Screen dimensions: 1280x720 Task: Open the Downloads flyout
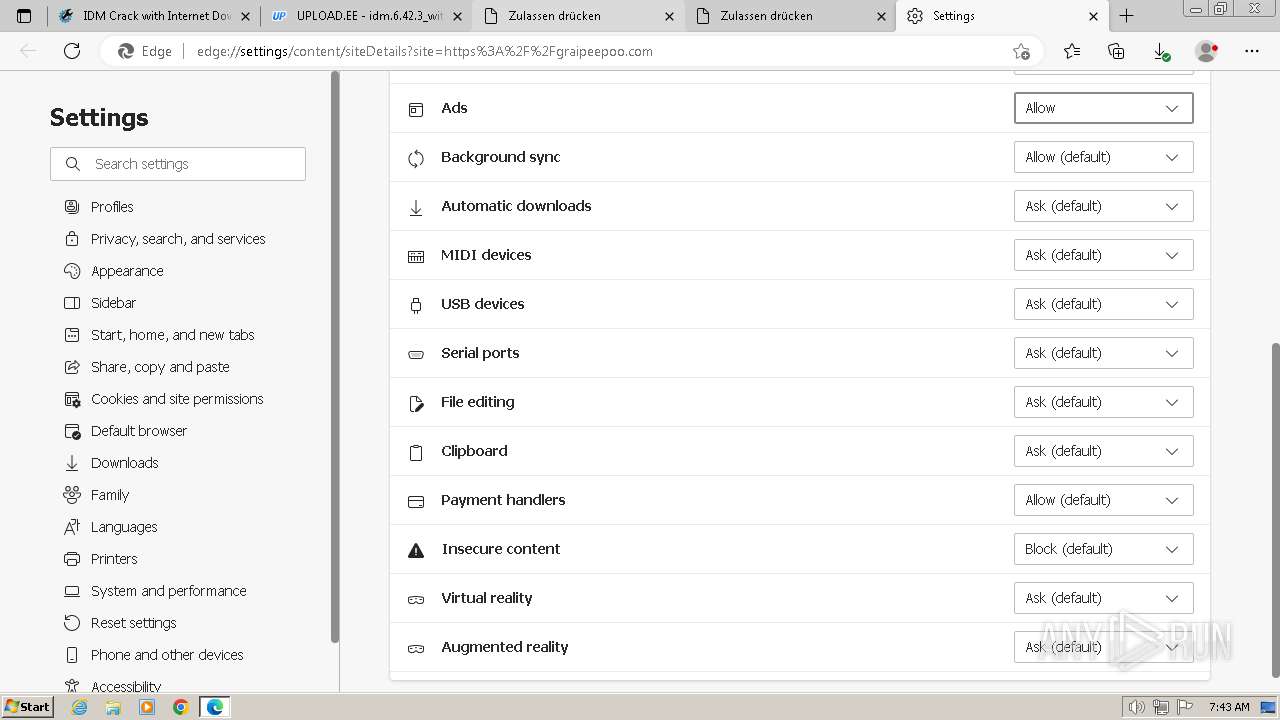click(1161, 51)
